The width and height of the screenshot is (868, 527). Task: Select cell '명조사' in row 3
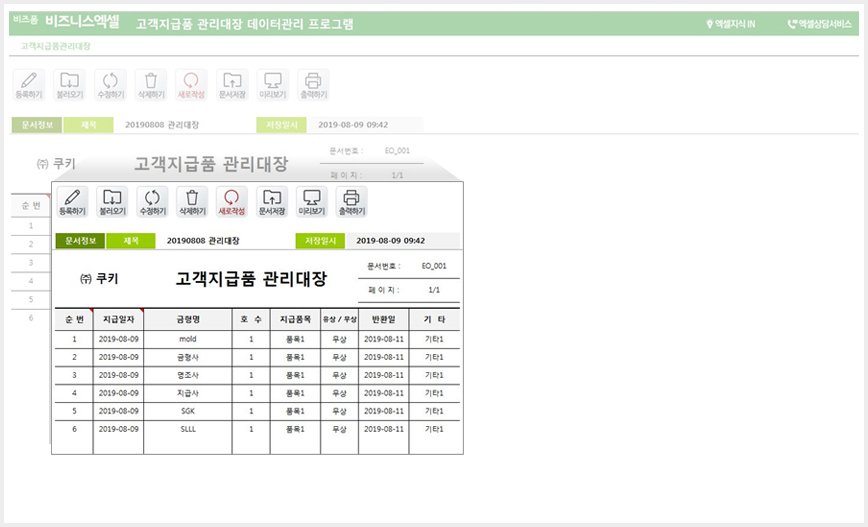pos(188,375)
